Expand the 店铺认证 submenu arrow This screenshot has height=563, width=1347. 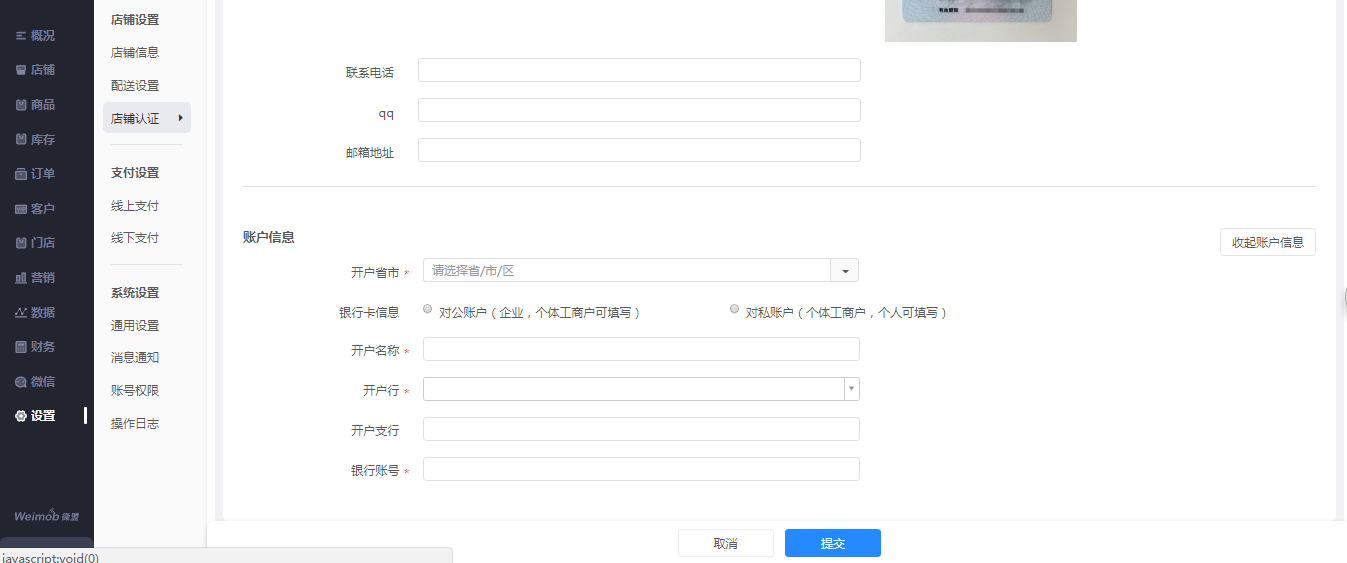point(180,118)
